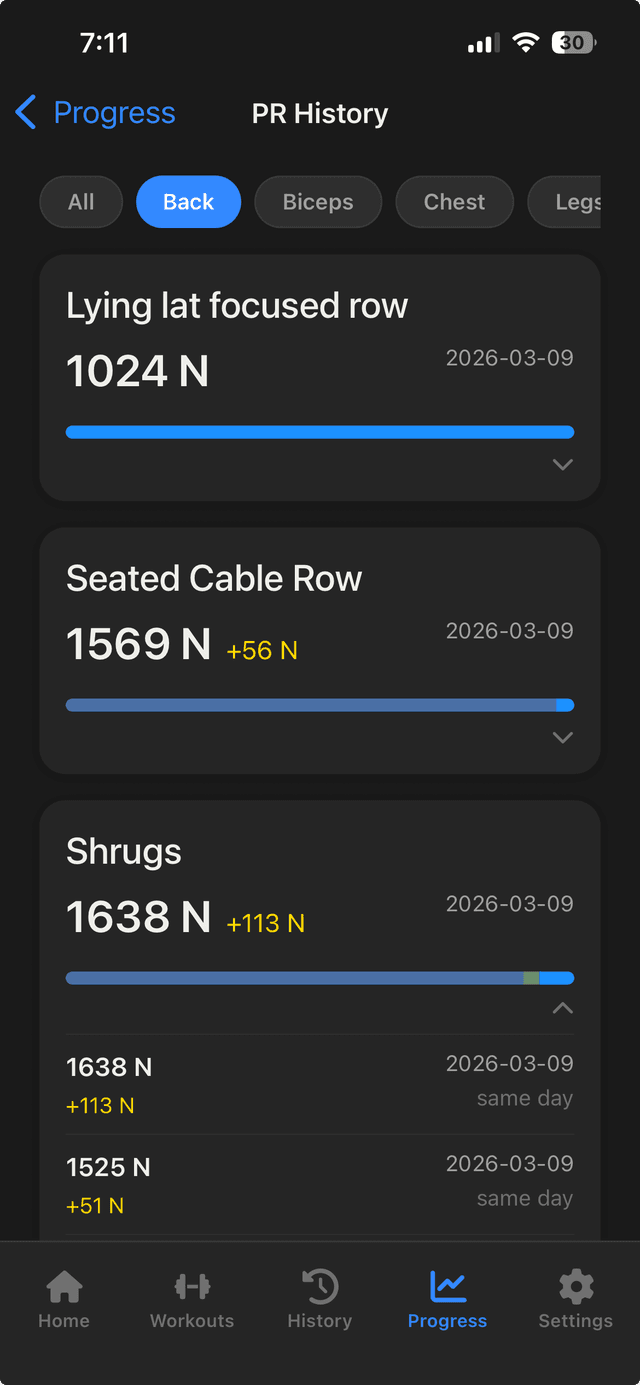The height and width of the screenshot is (1385, 640).
Task: Tap the back arrow chevron icon
Action: [26, 113]
